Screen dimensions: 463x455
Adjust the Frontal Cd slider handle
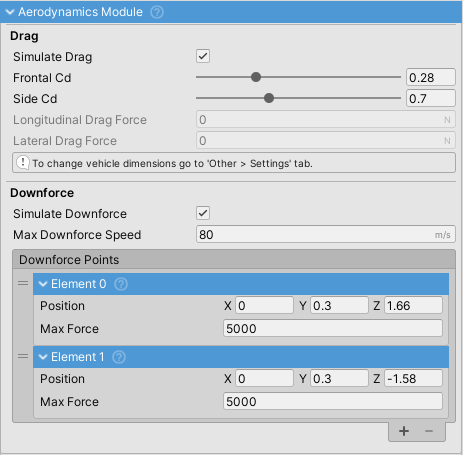pyautogui.click(x=256, y=77)
